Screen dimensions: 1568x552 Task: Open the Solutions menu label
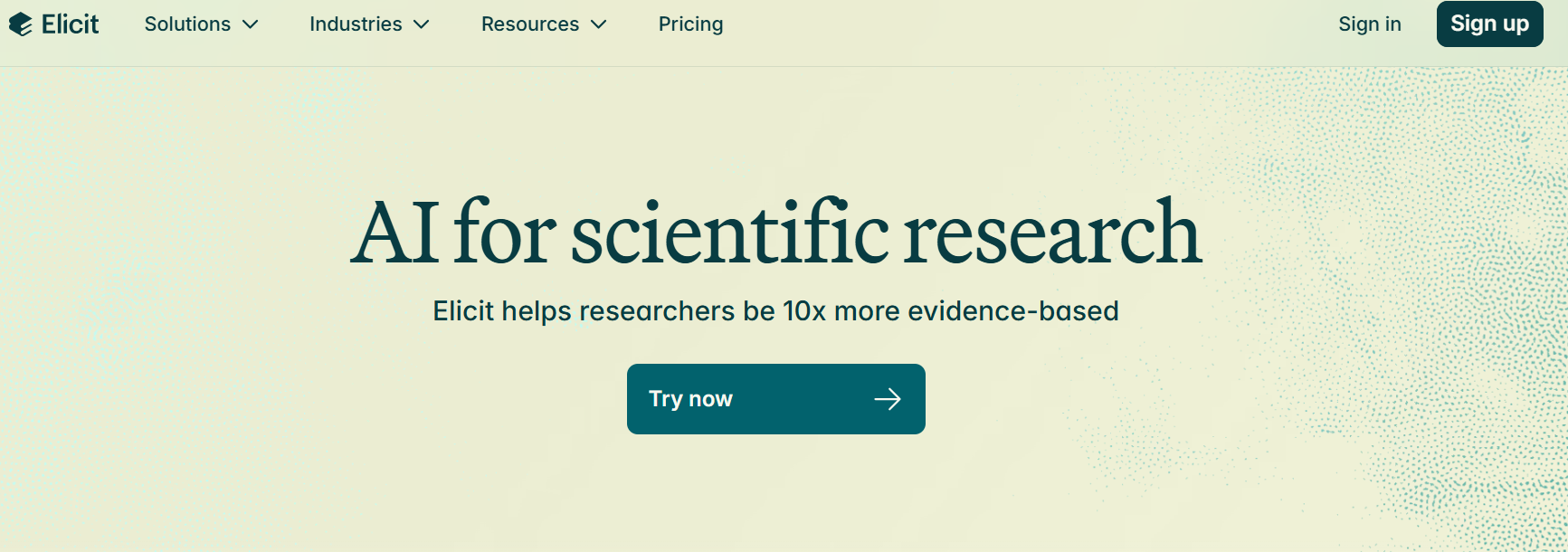pyautogui.click(x=187, y=24)
